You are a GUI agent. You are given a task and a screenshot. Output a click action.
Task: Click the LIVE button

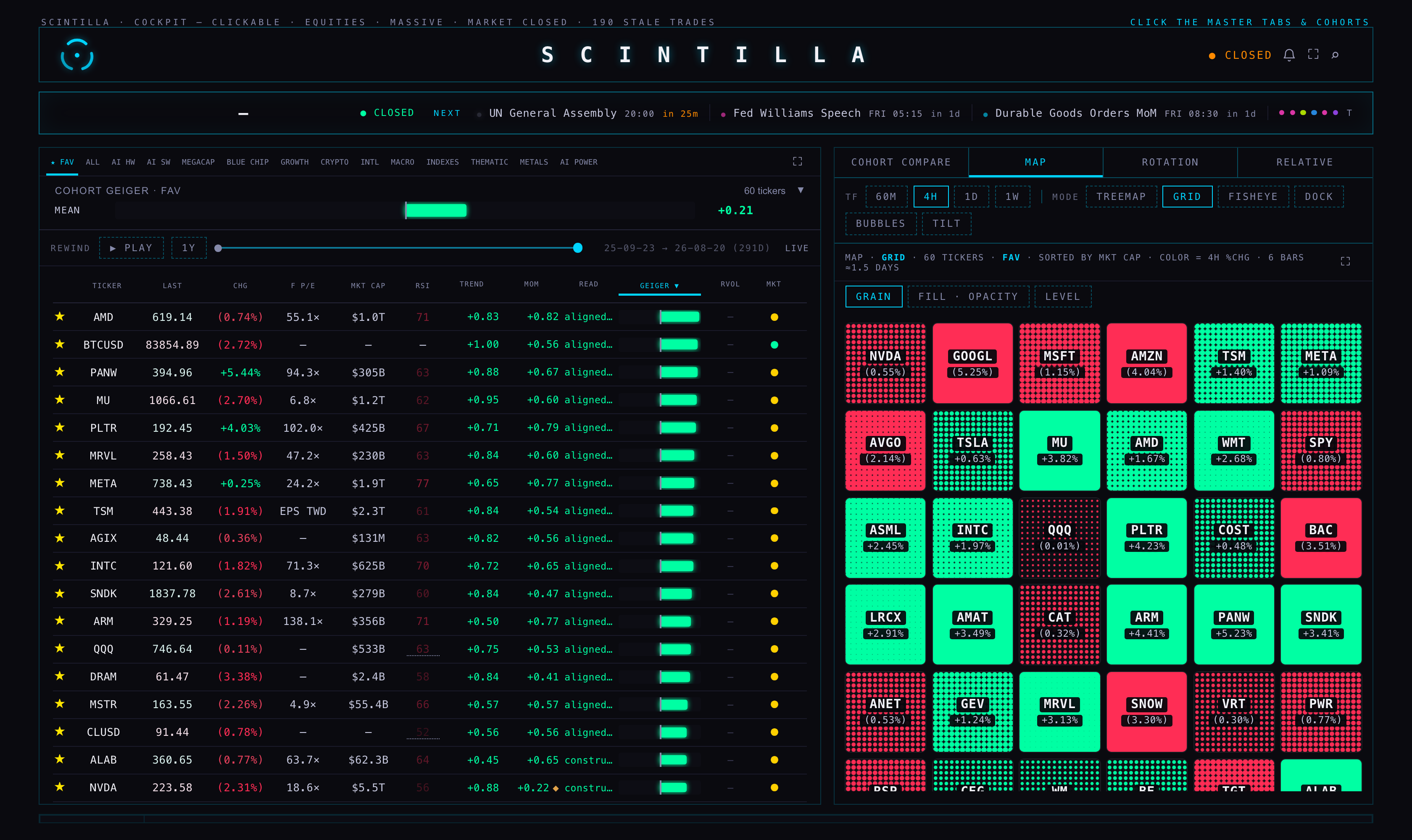(x=796, y=248)
